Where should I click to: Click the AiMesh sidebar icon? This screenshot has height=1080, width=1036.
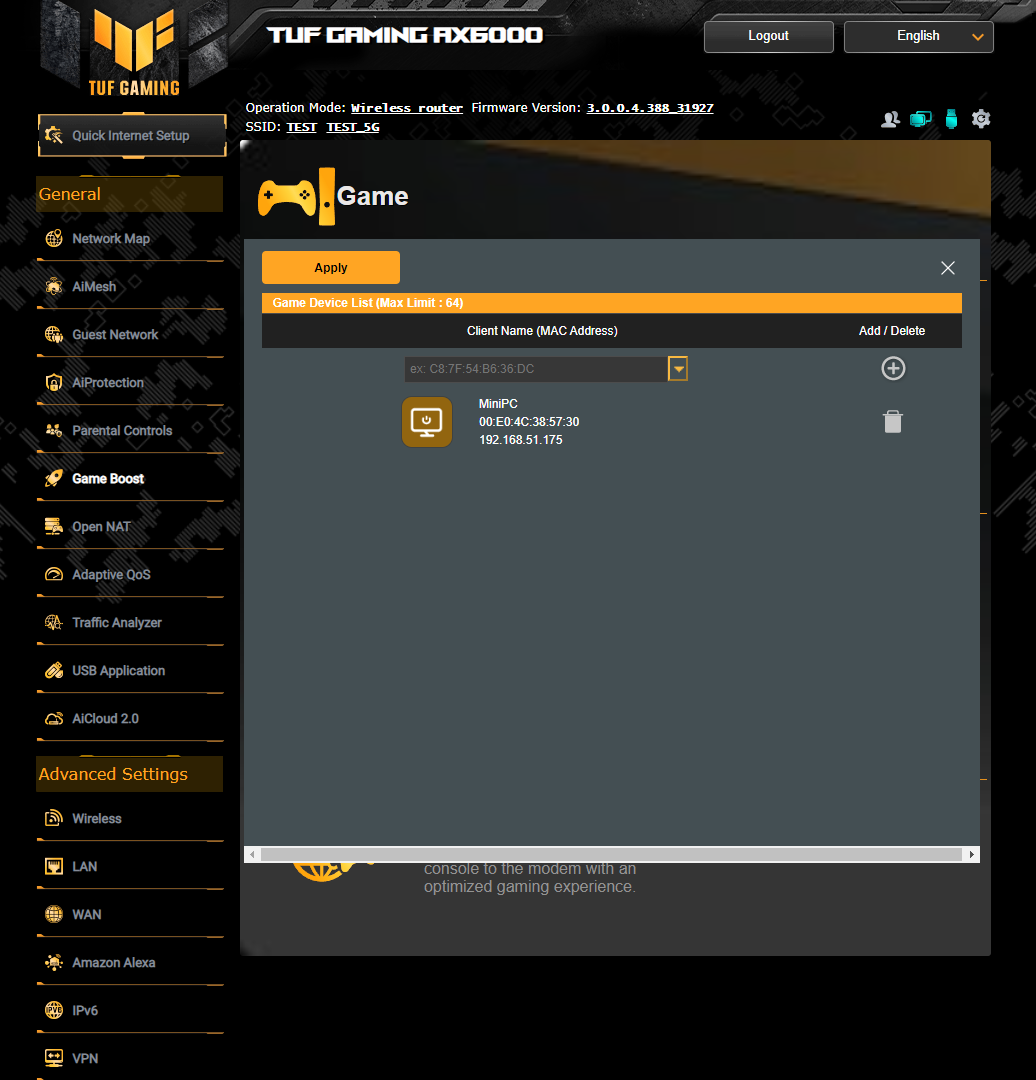[54, 287]
